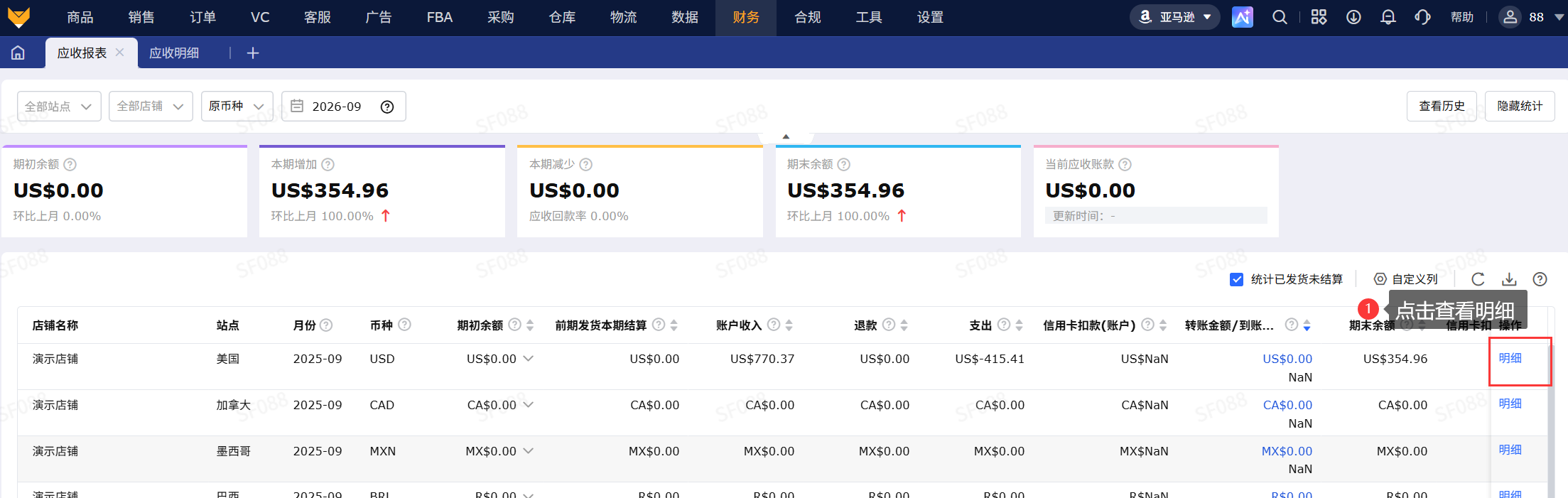Open account dropdown arrow next to 88

click(1559, 17)
